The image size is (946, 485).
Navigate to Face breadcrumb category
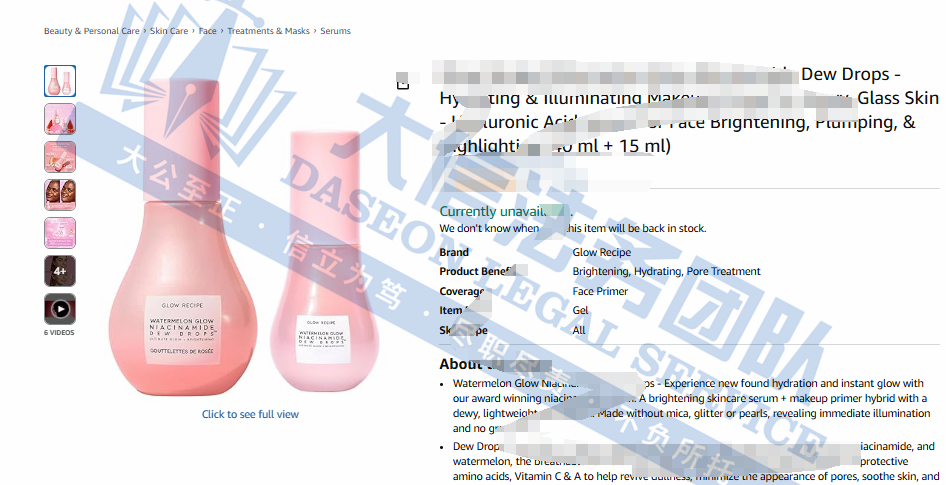pyautogui.click(x=207, y=31)
